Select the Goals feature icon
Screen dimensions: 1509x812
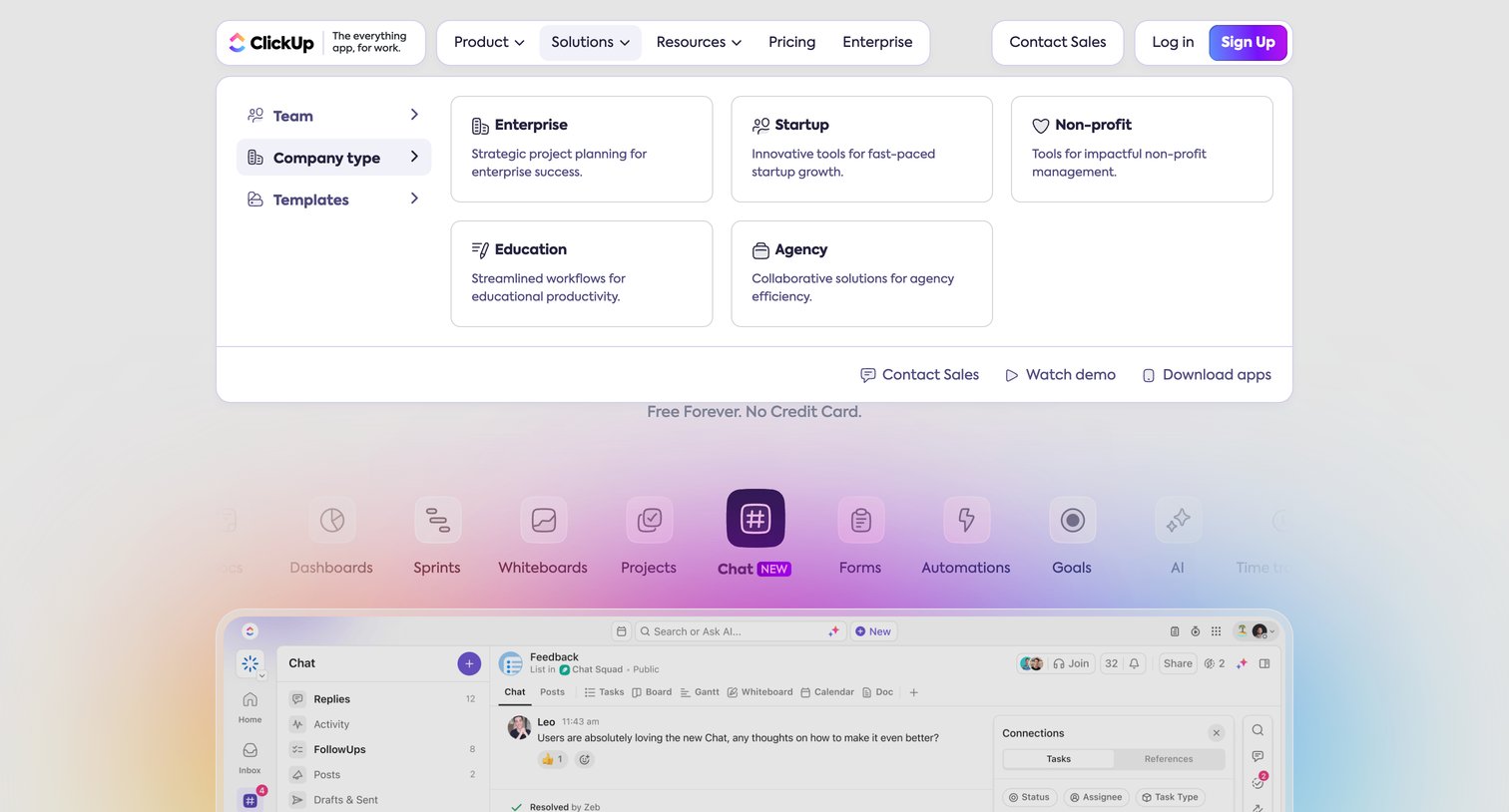pos(1072,520)
